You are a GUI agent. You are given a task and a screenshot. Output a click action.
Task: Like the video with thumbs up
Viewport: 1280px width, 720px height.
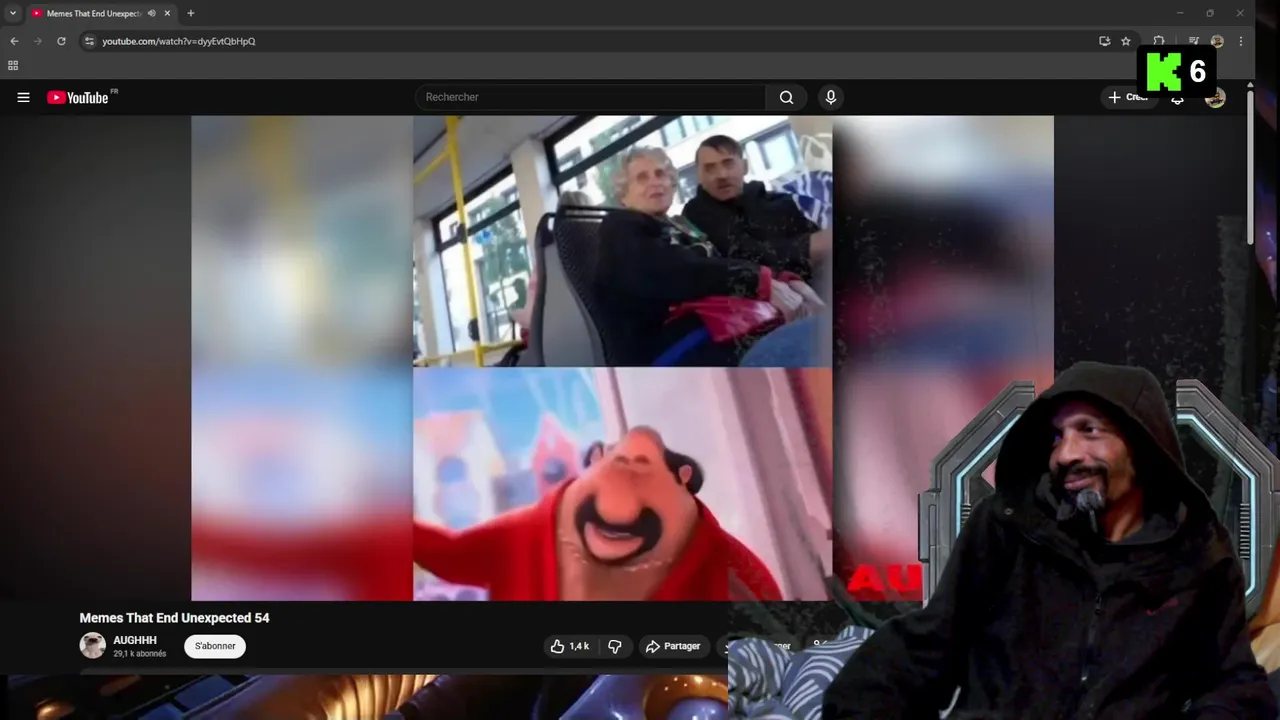pyautogui.click(x=570, y=646)
